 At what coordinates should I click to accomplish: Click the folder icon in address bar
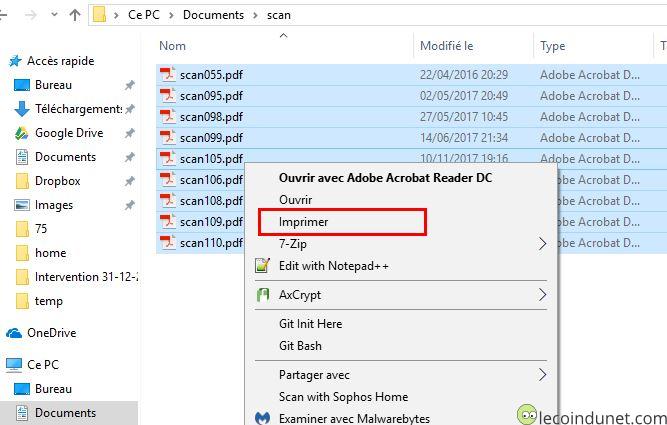coord(99,15)
